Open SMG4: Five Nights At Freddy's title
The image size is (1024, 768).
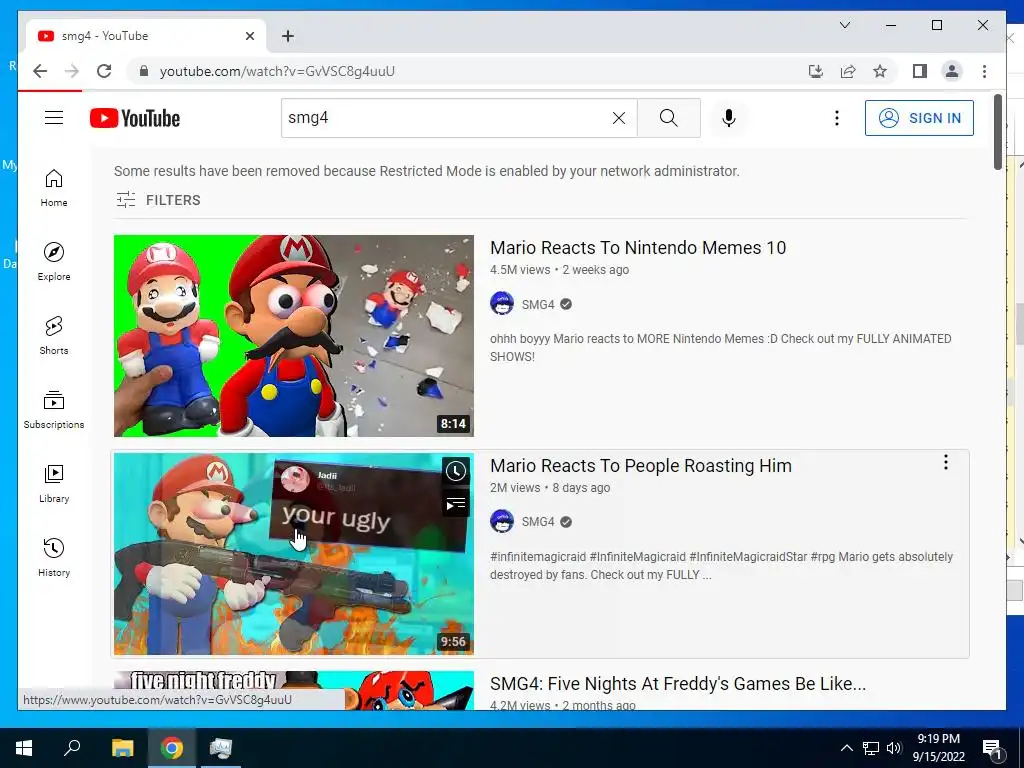(x=678, y=684)
